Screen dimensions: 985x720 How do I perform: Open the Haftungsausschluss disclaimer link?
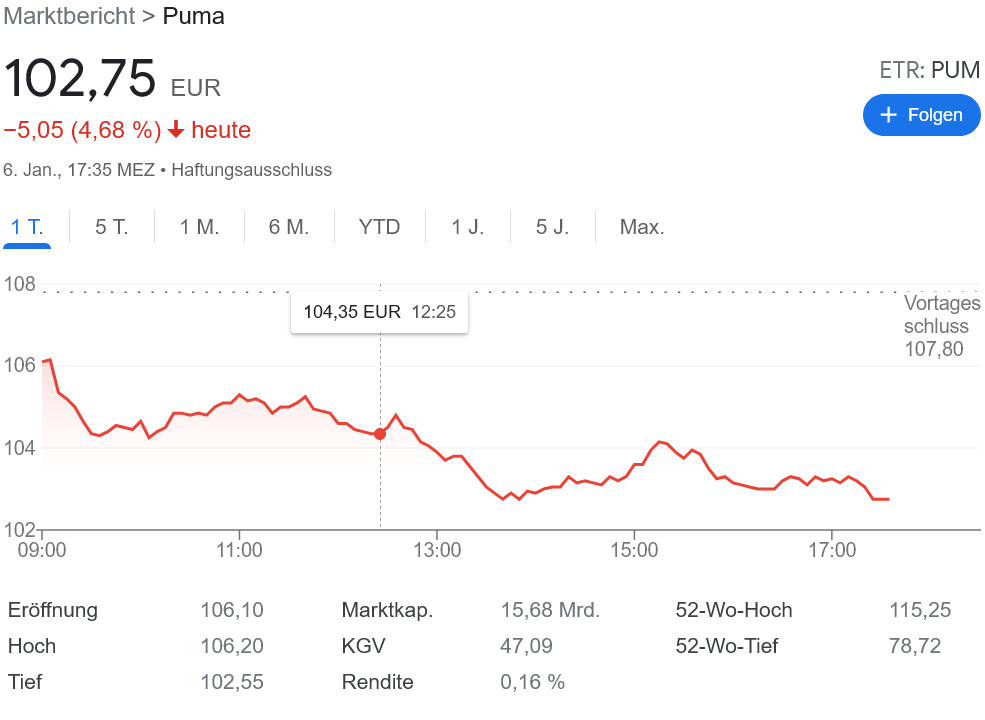point(252,170)
